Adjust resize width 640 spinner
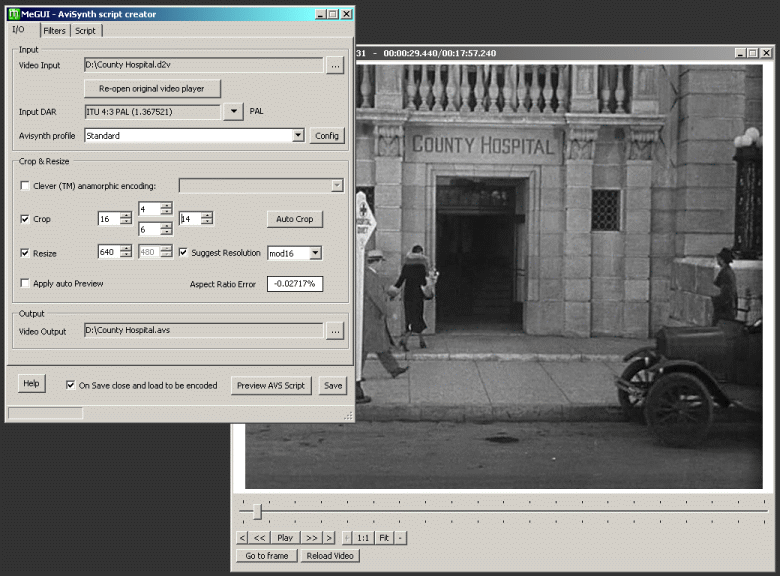 [x=126, y=252]
